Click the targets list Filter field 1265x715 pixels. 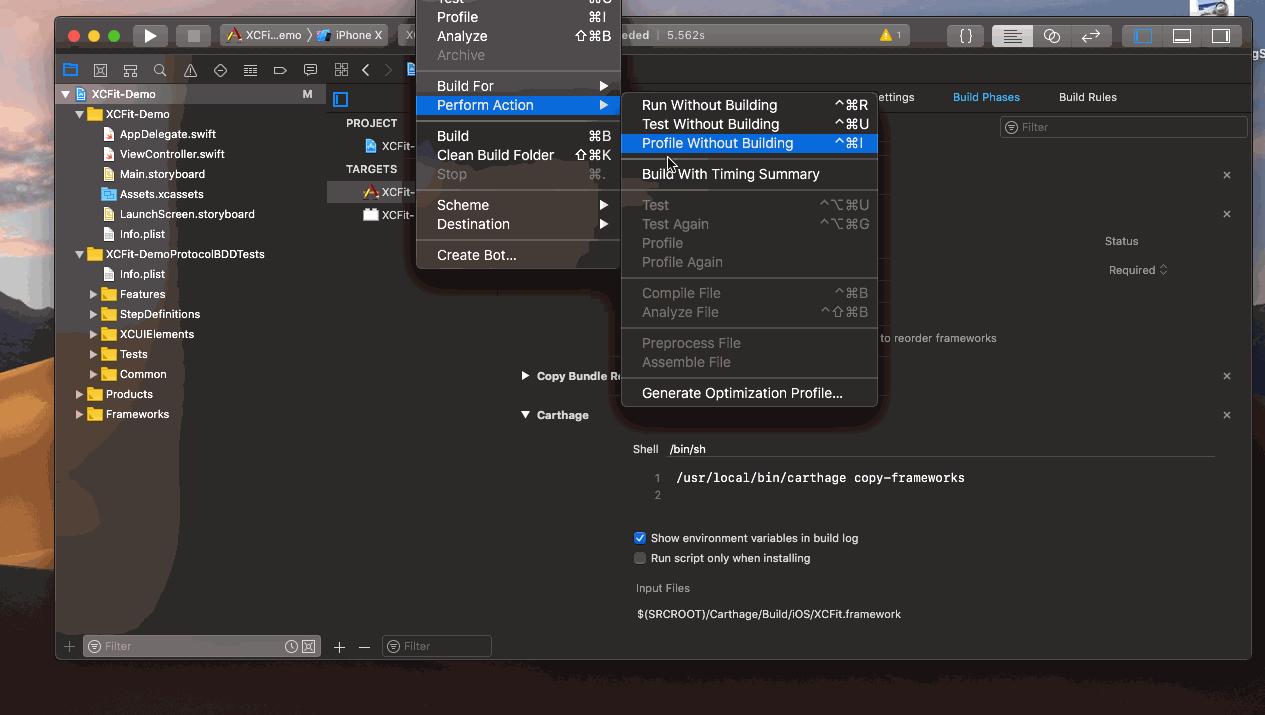click(x=437, y=646)
